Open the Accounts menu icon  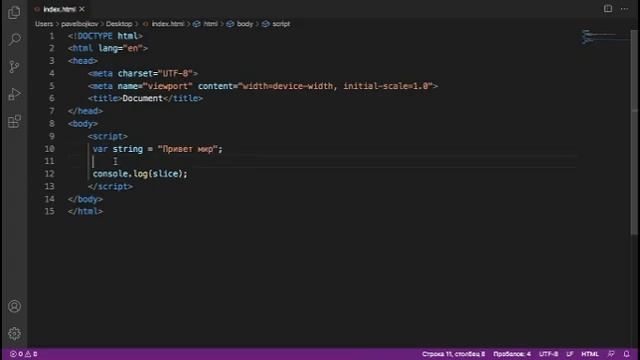coord(14,306)
